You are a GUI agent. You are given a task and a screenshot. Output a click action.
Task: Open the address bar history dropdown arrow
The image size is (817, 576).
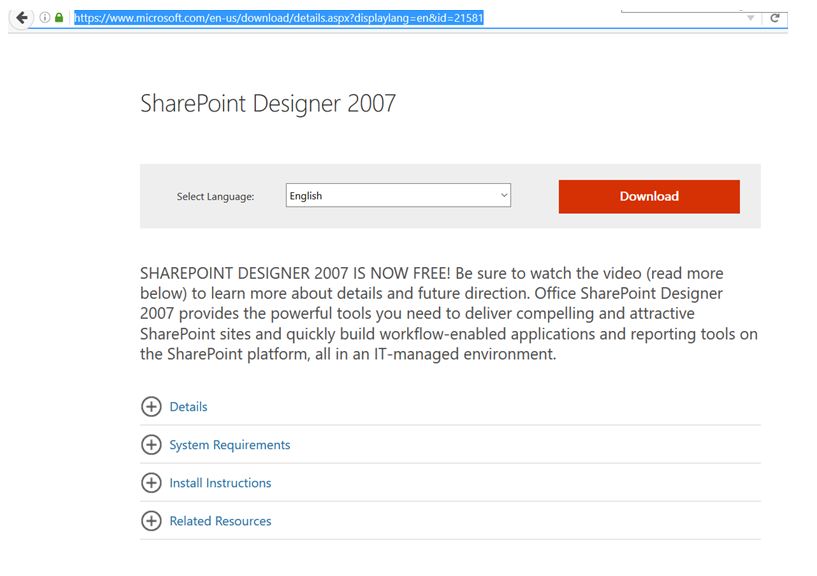pos(750,18)
